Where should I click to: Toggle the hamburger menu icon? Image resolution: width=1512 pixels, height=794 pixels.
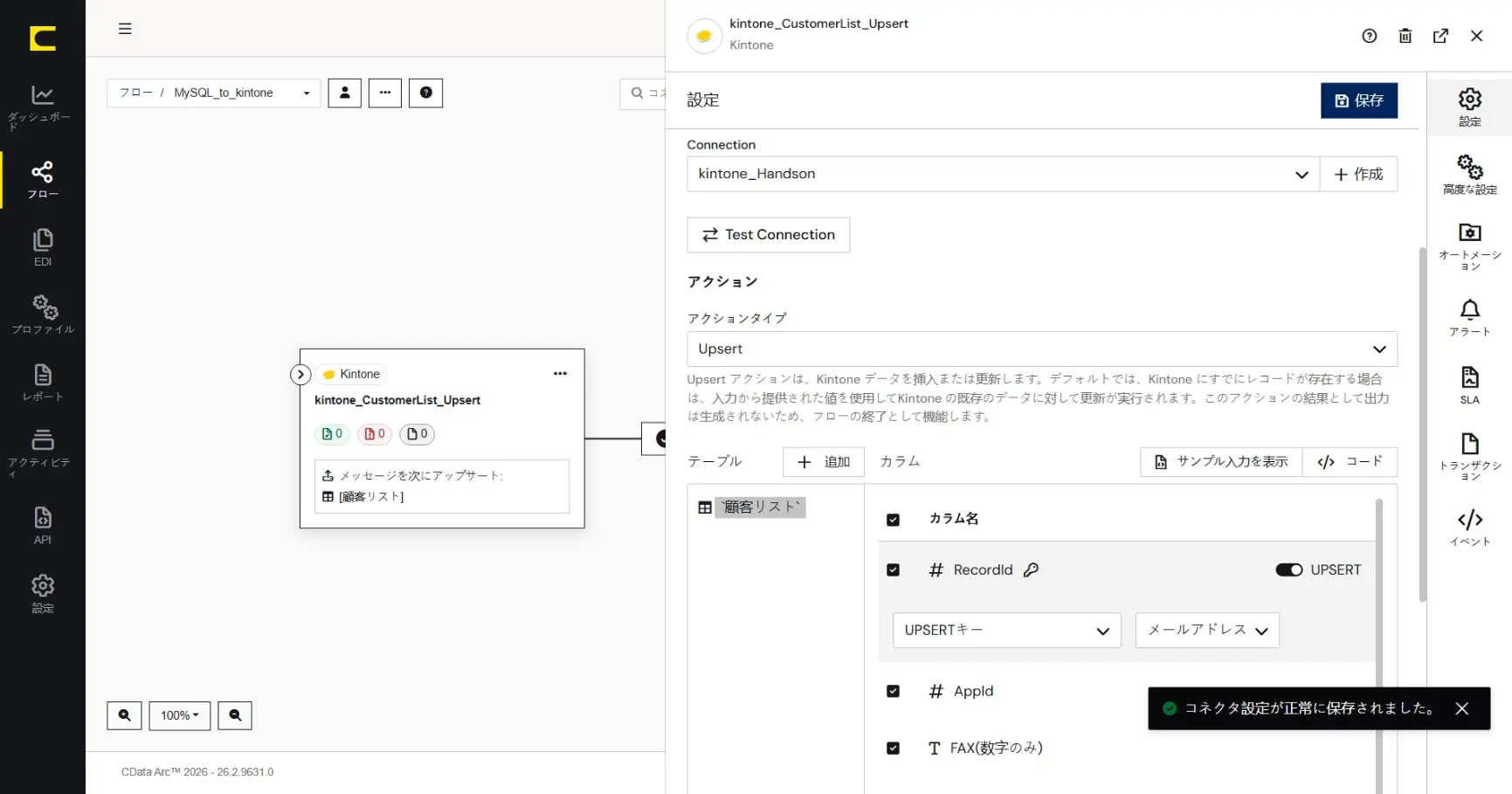point(125,29)
